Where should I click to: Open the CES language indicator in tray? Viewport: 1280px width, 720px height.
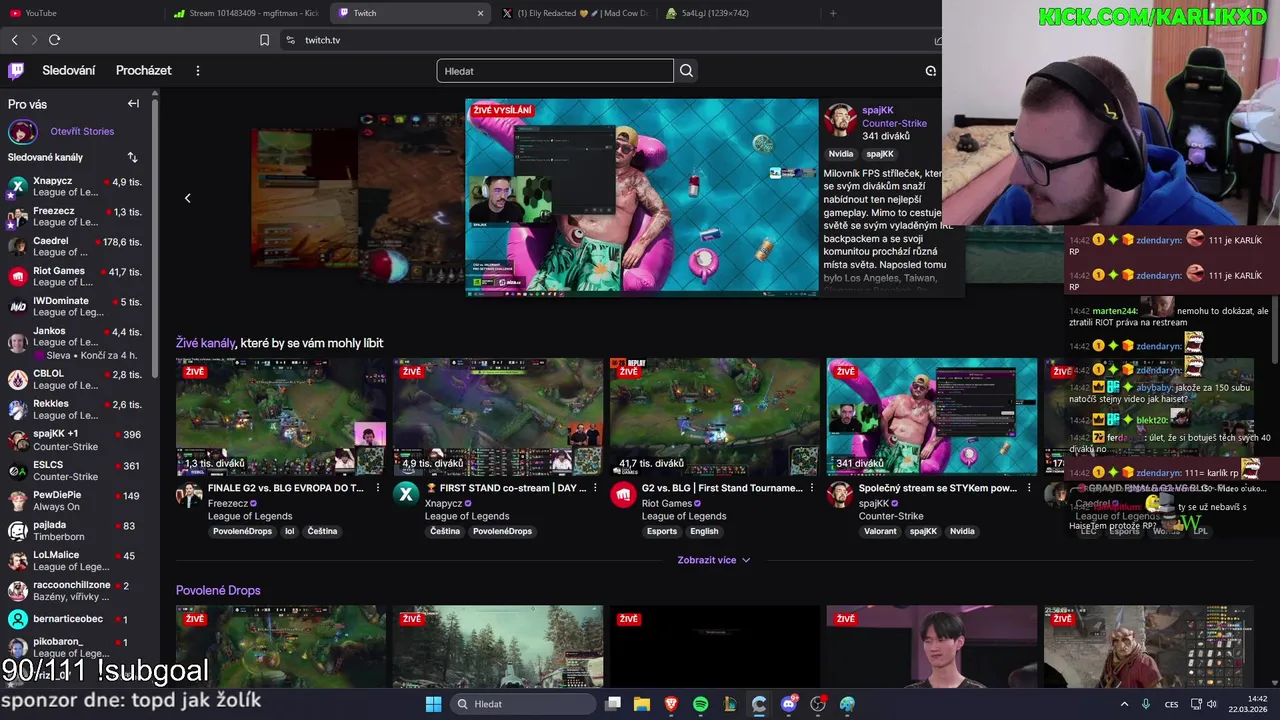click(x=1172, y=704)
